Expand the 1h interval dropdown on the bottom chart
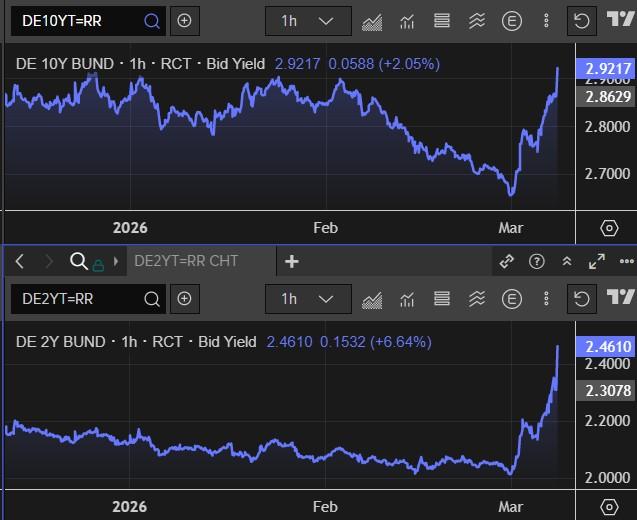The width and height of the screenshot is (637, 520). pos(308,298)
